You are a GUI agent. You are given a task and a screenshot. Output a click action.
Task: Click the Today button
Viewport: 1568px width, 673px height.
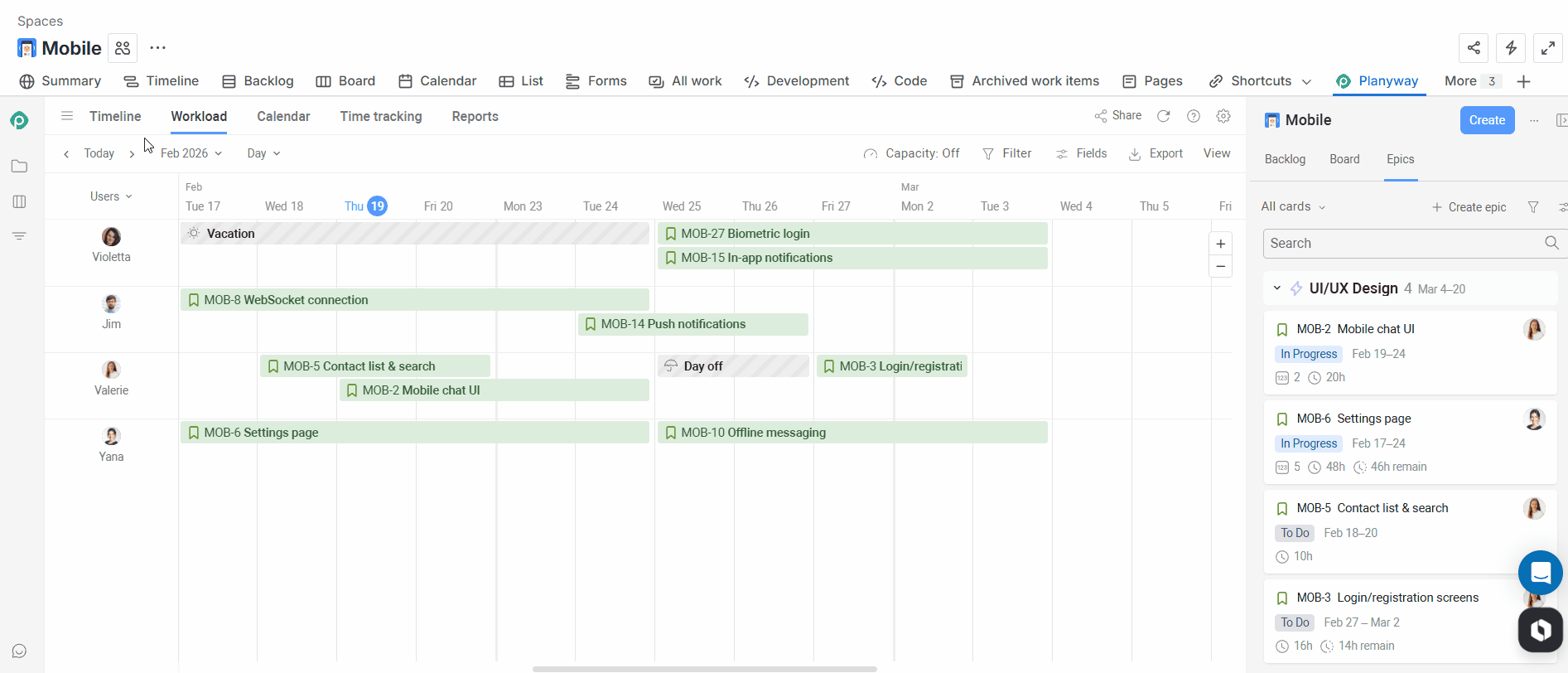coord(99,153)
